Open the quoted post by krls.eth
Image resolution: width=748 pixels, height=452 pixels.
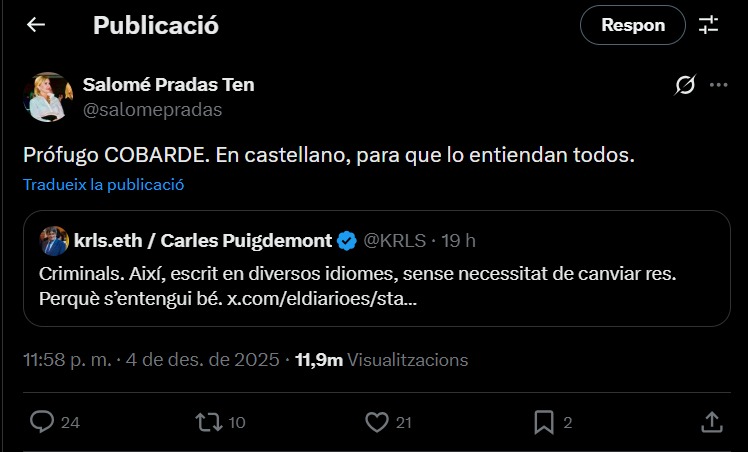click(x=378, y=285)
